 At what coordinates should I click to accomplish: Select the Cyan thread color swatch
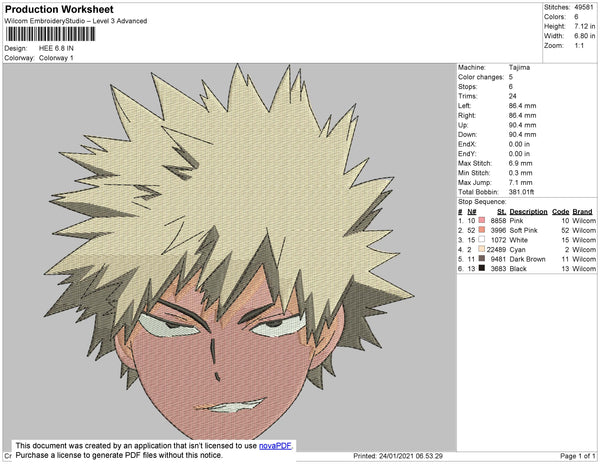point(482,249)
